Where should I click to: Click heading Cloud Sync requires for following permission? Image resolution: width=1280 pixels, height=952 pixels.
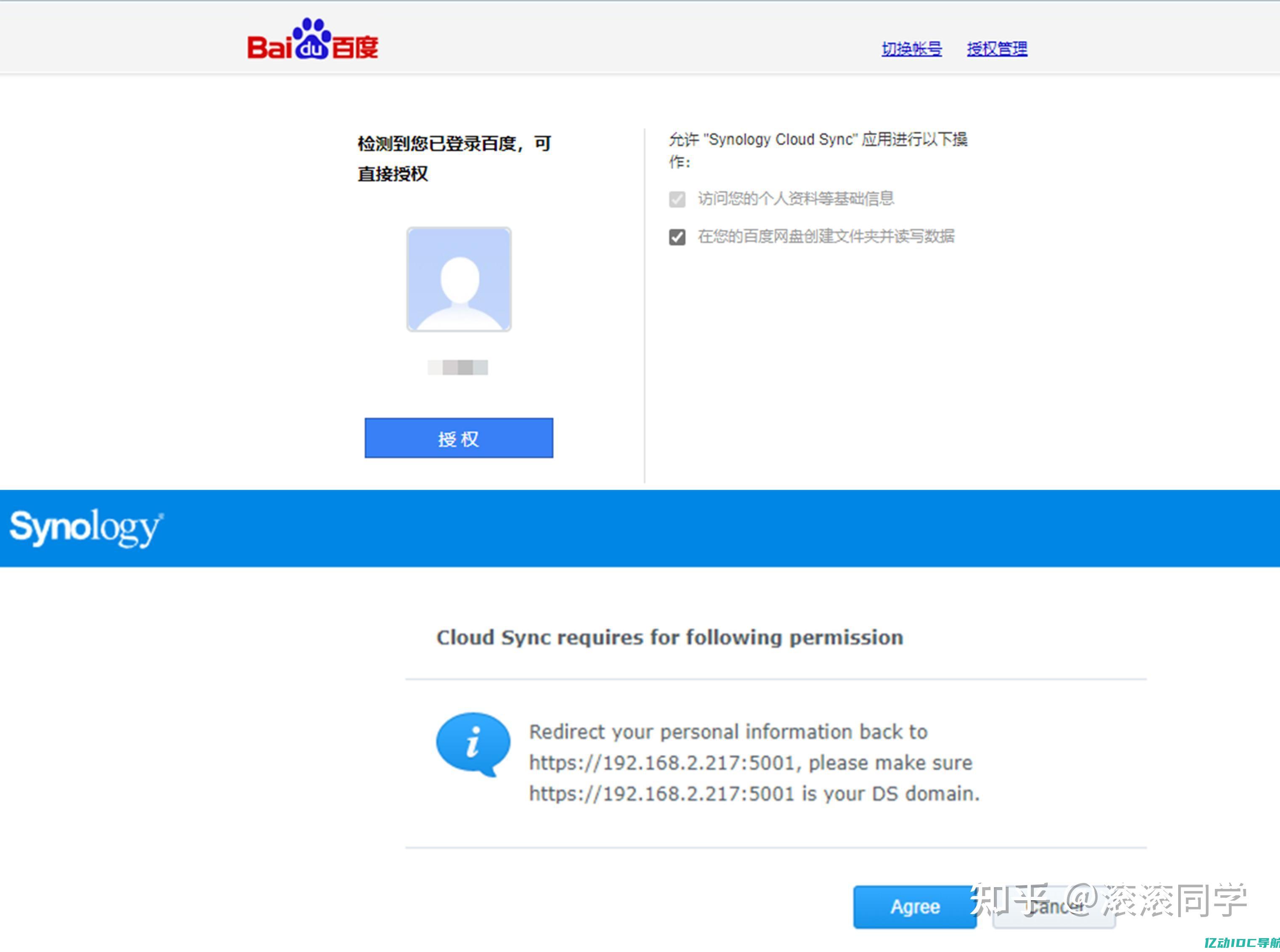[670, 637]
